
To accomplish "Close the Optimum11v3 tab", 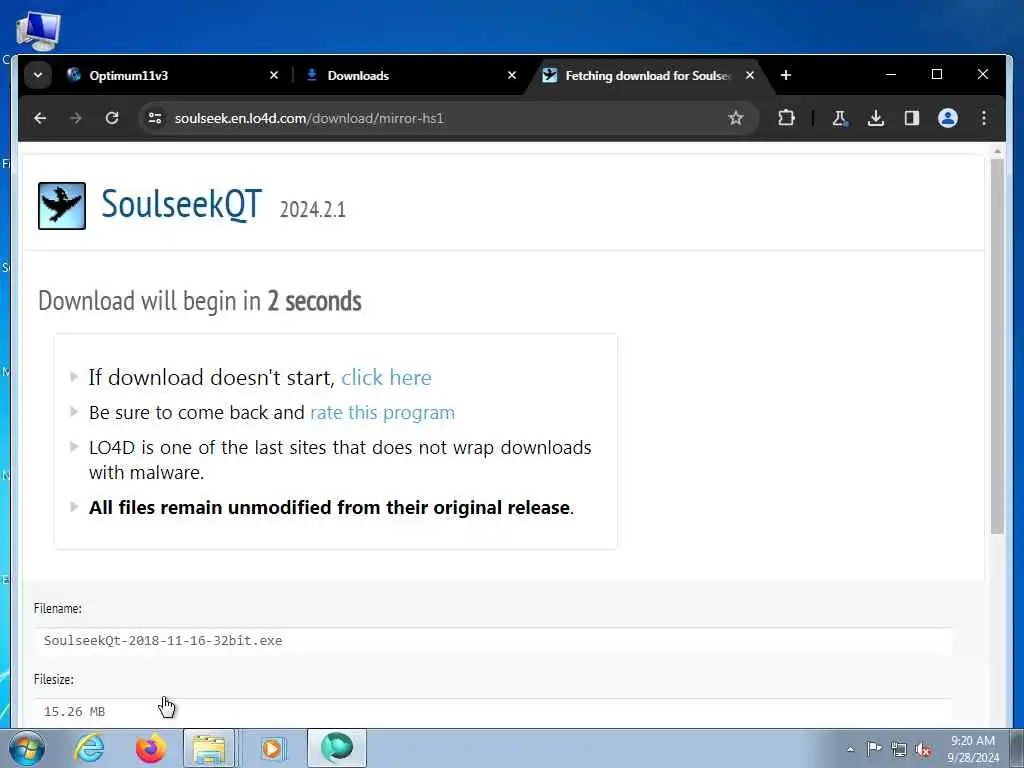I will point(274,76).
